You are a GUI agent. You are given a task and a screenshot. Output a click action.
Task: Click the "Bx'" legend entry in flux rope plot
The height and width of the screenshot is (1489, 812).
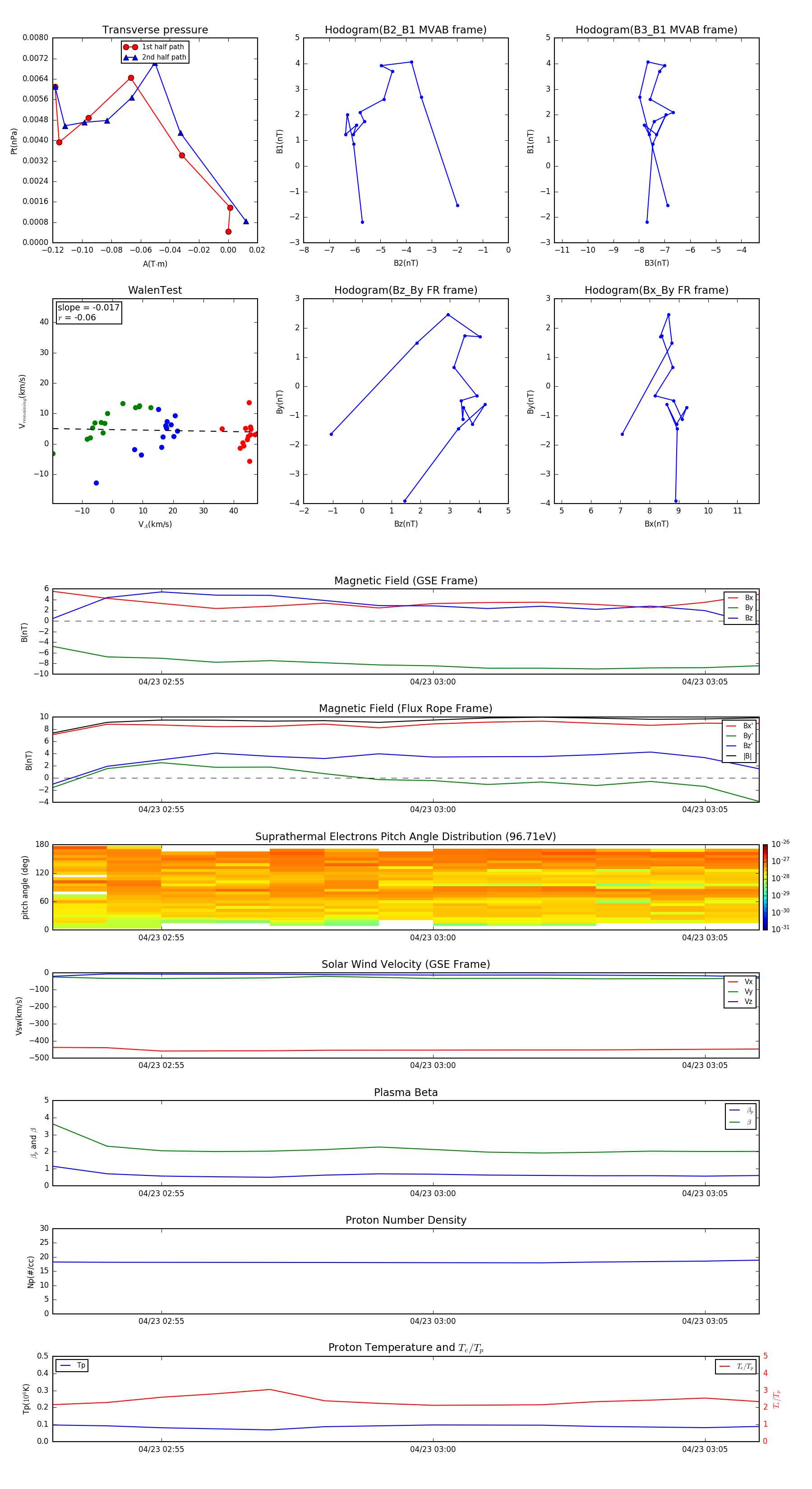click(740, 726)
